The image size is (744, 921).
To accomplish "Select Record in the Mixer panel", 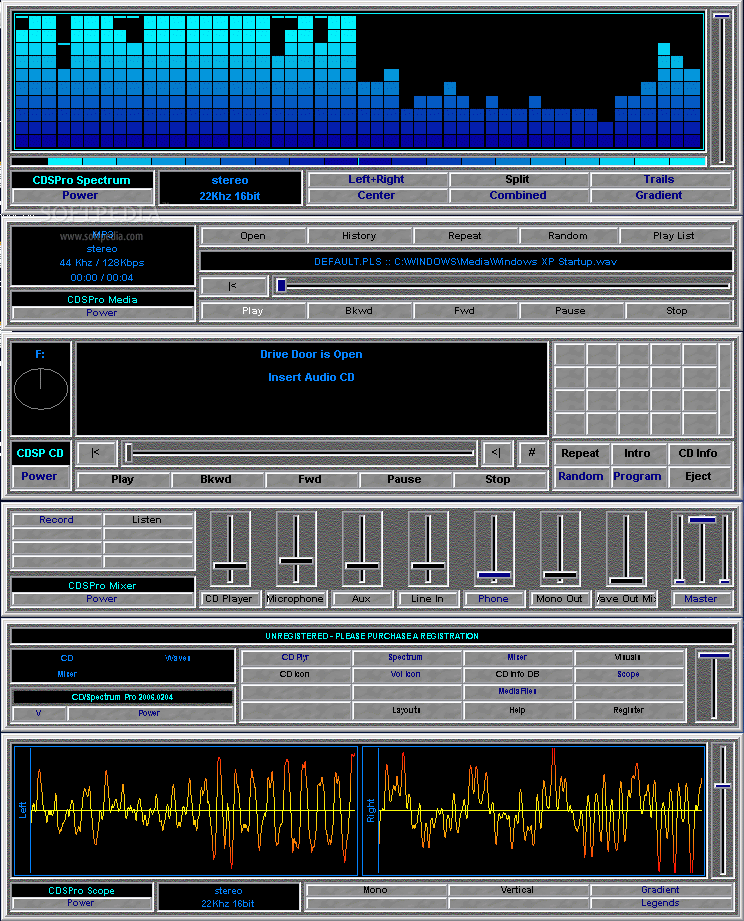I will pos(57,520).
